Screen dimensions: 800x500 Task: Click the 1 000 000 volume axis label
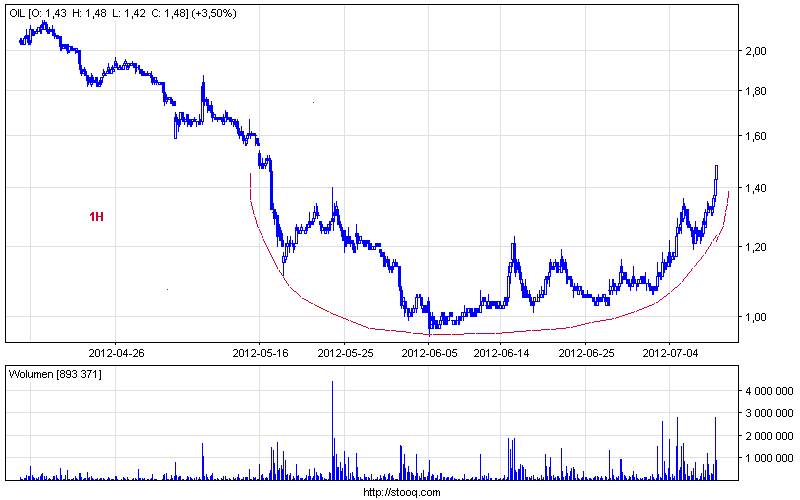(x=769, y=459)
